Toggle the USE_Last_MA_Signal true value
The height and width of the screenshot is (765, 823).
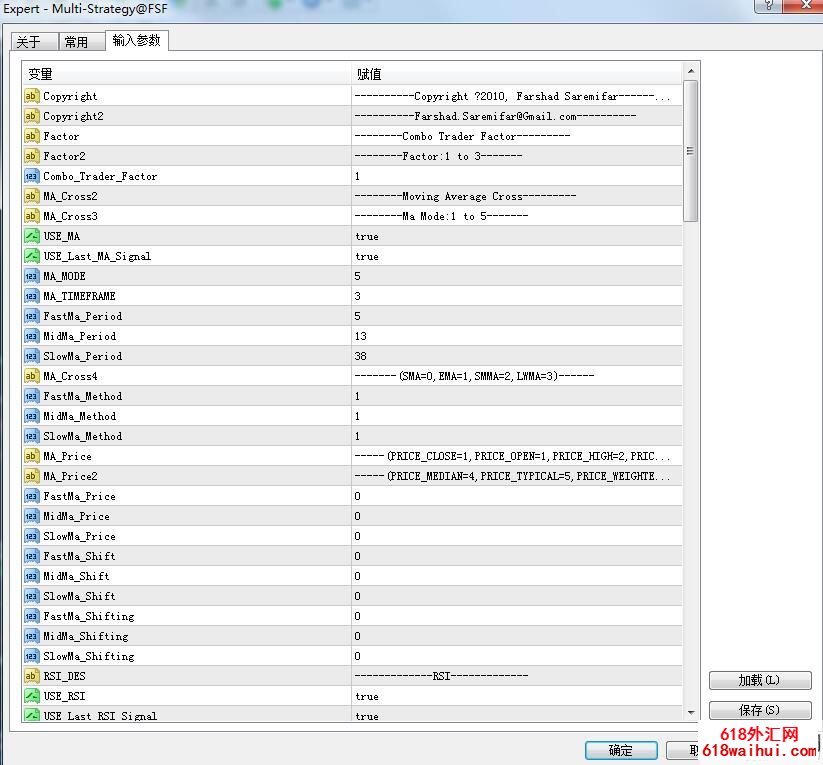(367, 256)
